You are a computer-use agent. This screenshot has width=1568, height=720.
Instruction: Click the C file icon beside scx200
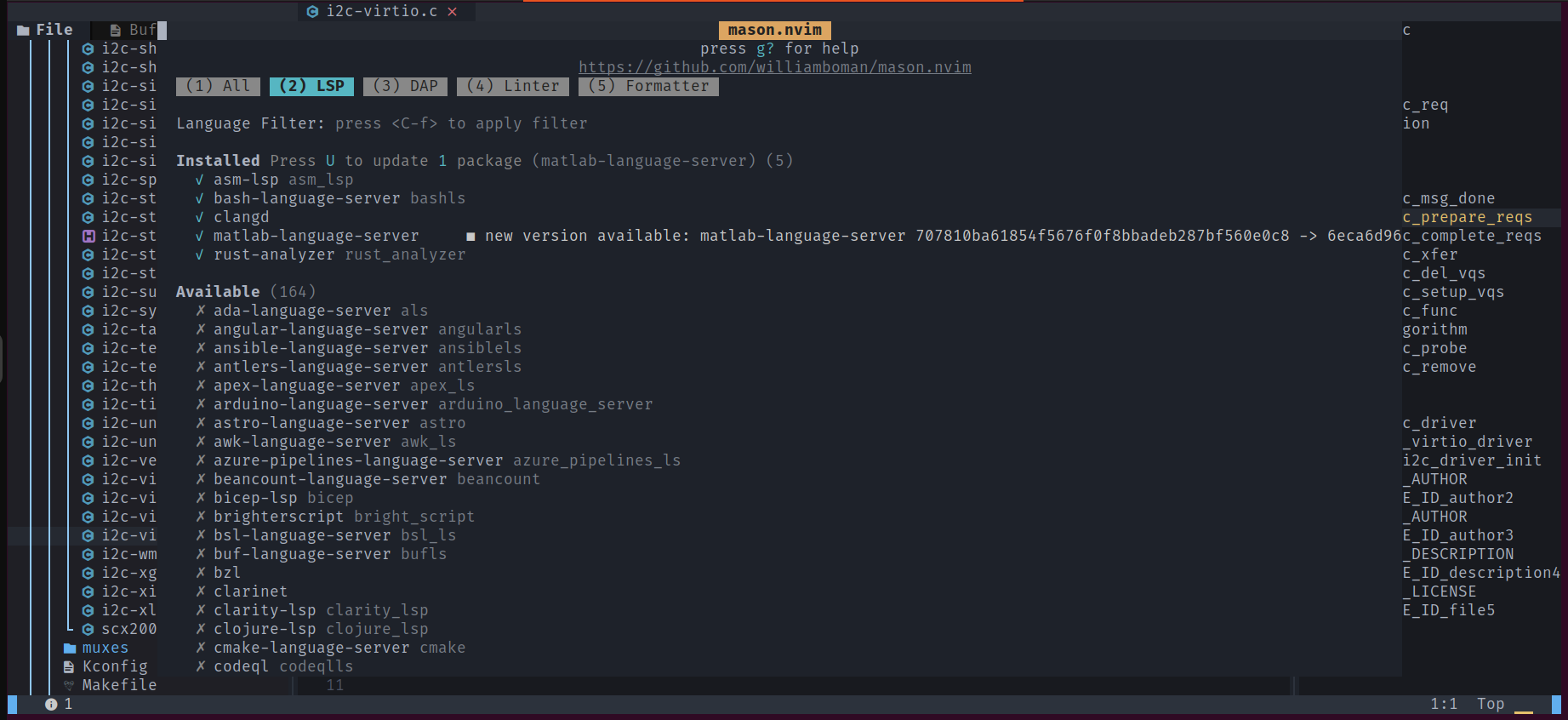pos(88,629)
